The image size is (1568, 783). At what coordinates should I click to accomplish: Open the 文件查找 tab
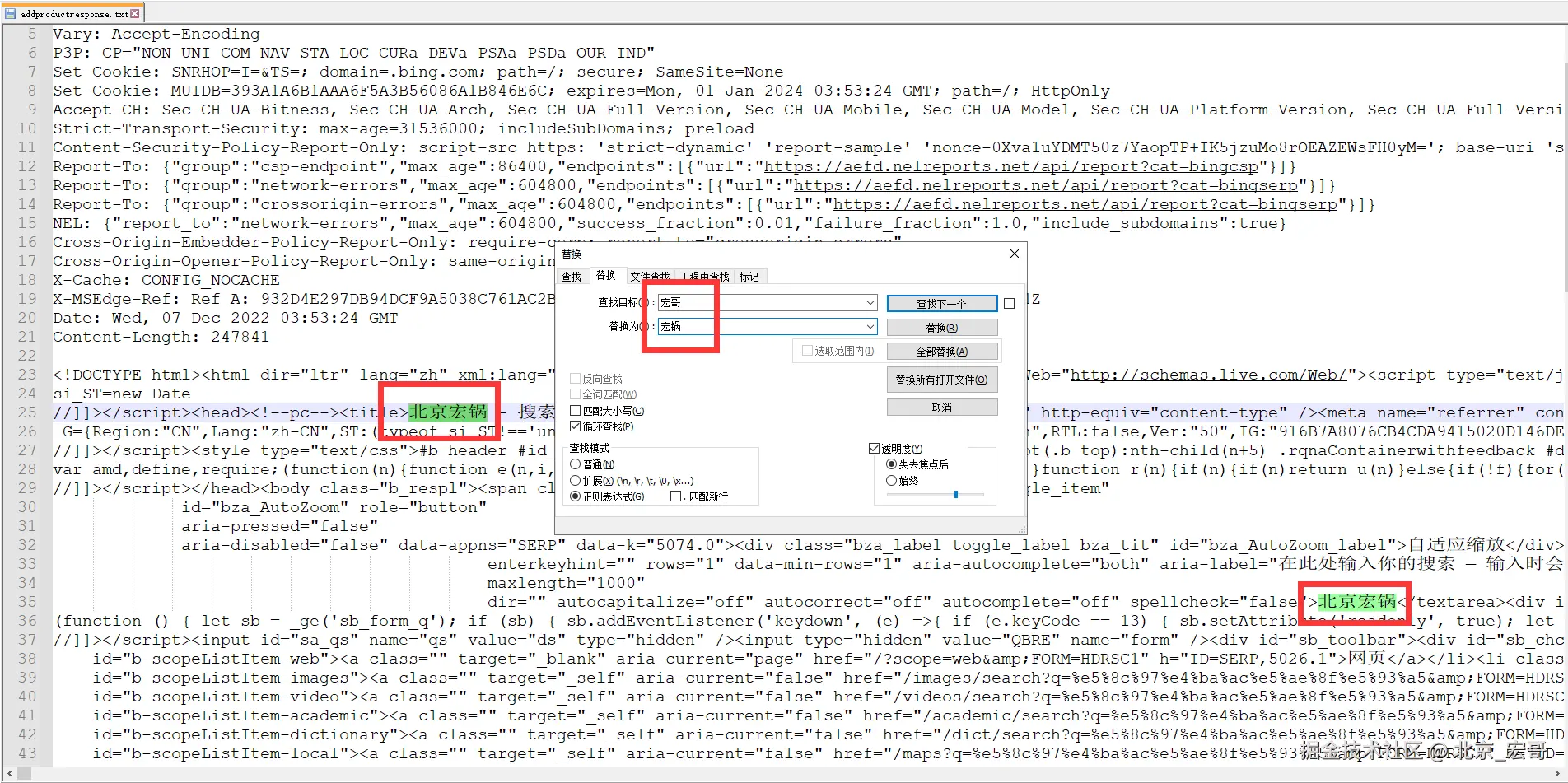650,277
